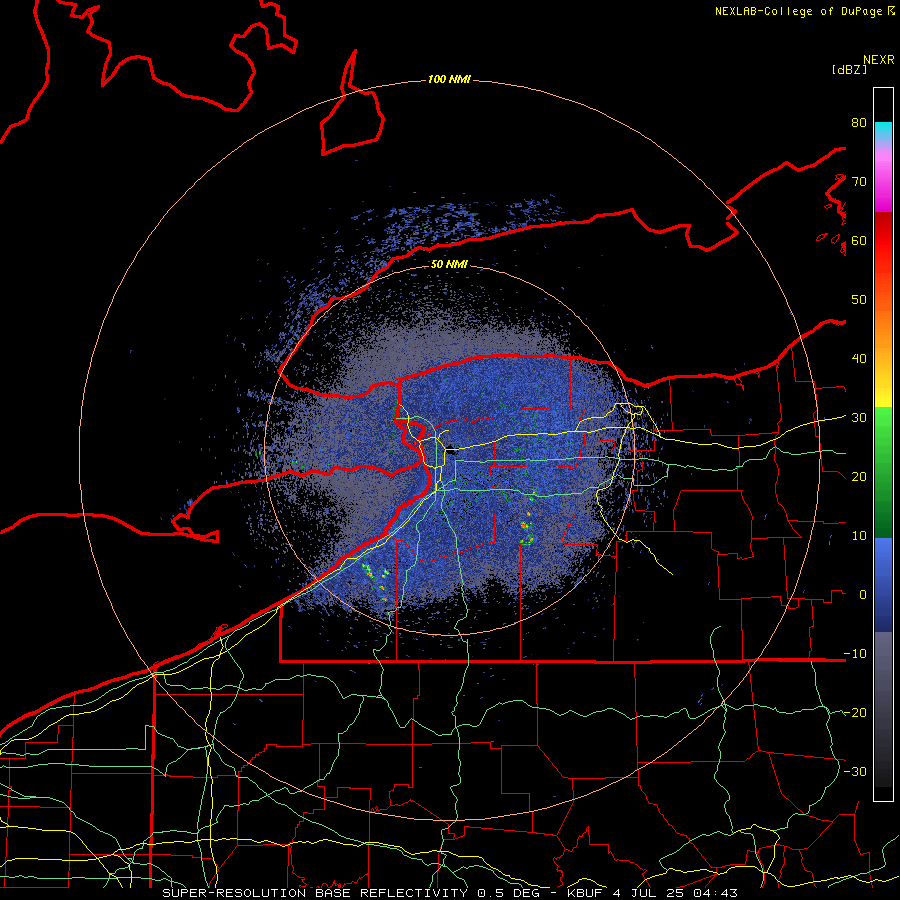Click the dBZ units label
Screen dimensions: 900x900
pos(849,69)
